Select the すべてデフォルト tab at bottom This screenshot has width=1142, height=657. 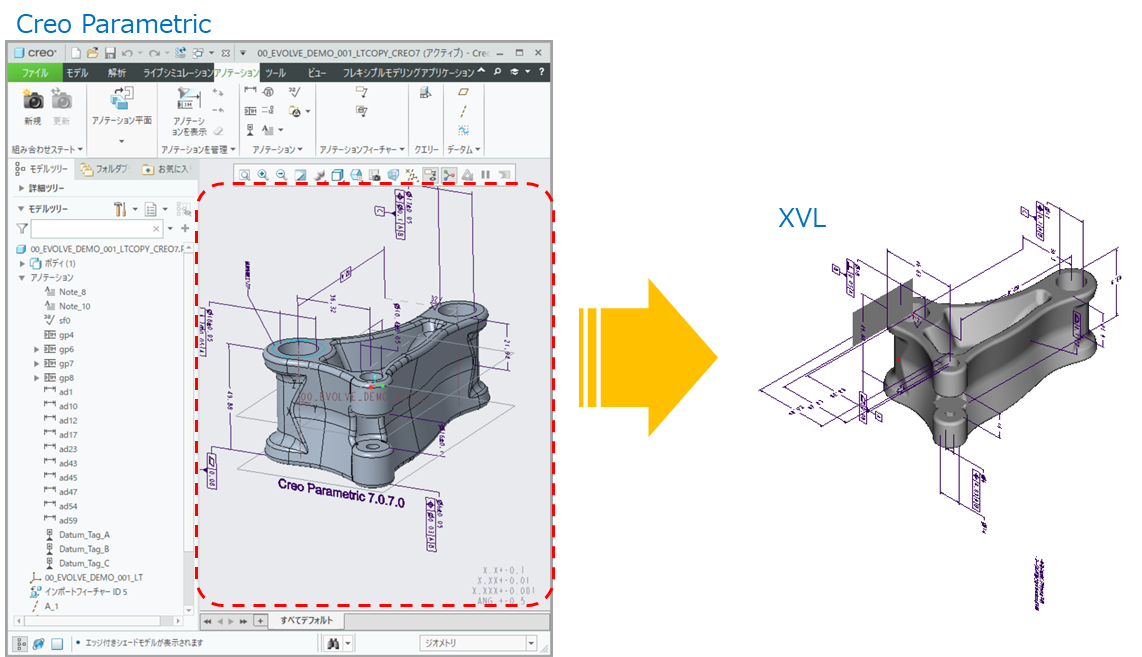click(307, 621)
